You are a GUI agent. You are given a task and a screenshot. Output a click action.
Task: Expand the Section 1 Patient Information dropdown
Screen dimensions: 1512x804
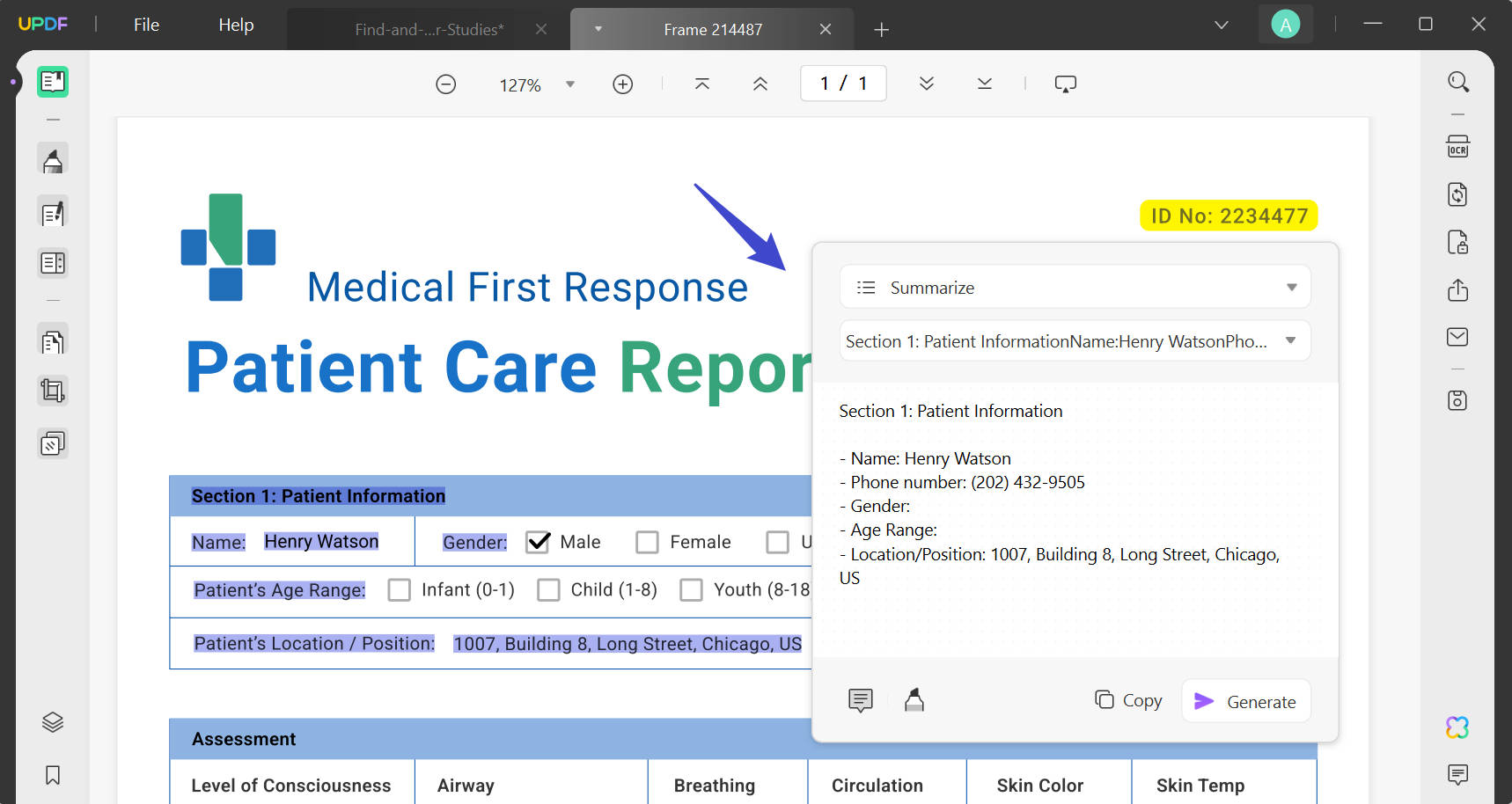tap(1291, 340)
